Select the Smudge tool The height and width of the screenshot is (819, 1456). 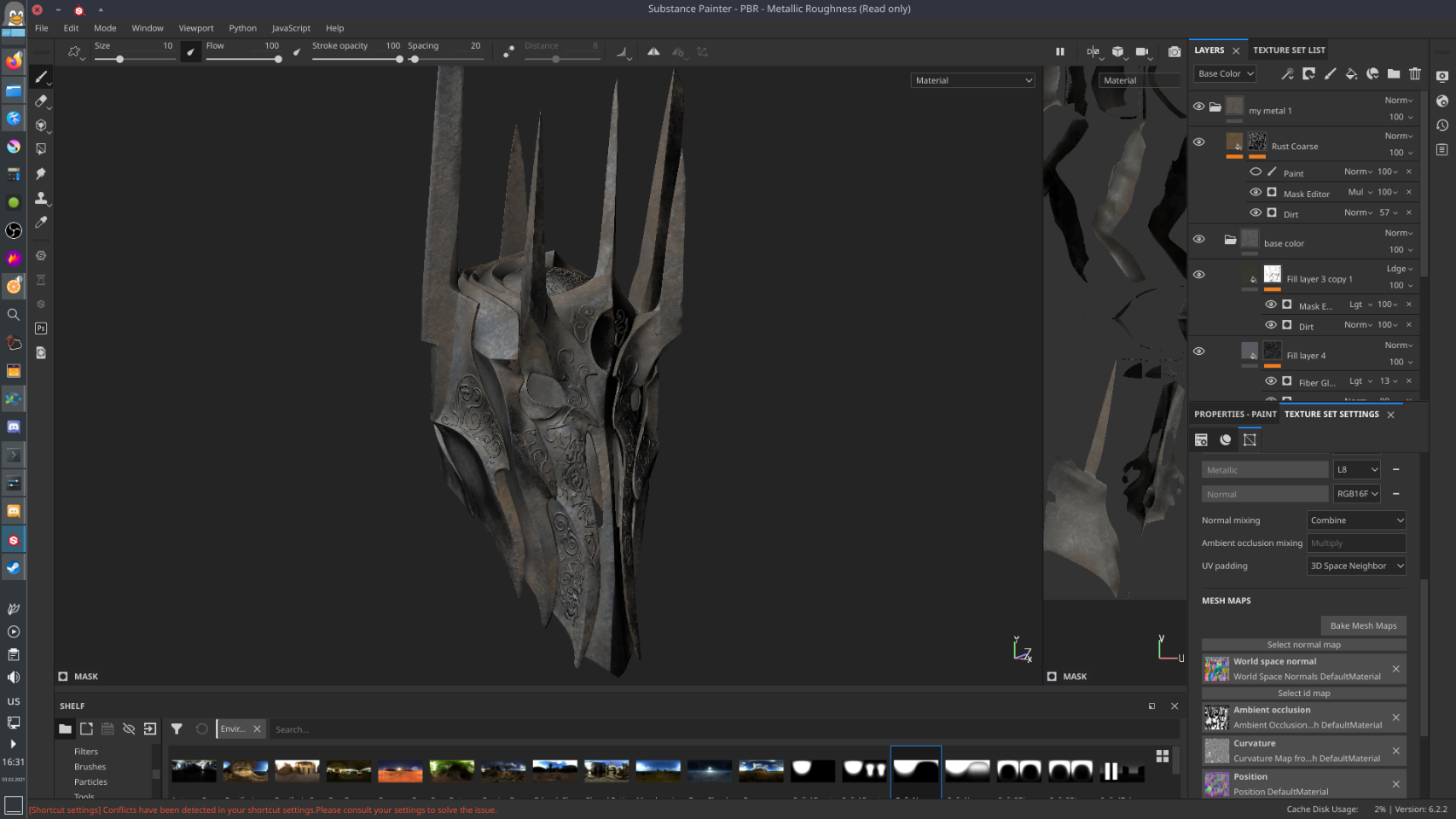coord(41,173)
